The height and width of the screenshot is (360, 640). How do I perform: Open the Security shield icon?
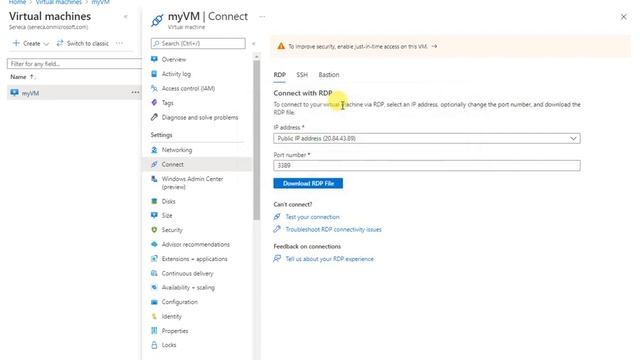tap(154, 230)
